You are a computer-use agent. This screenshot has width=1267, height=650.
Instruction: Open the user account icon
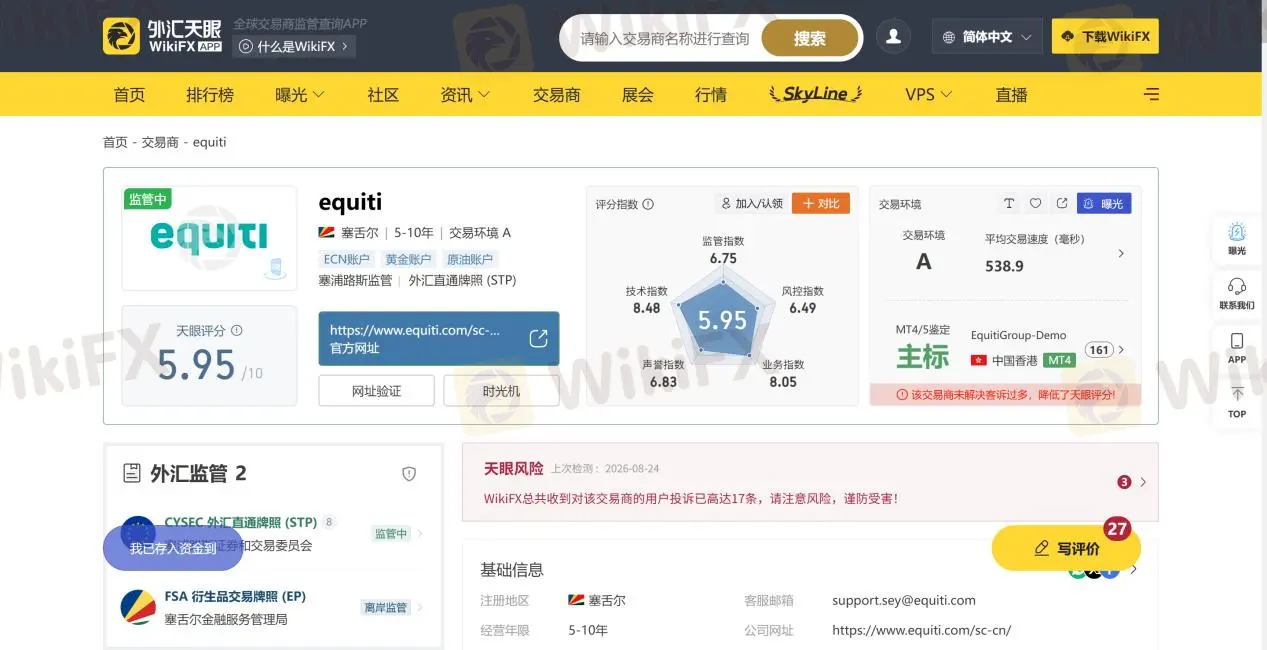click(893, 36)
